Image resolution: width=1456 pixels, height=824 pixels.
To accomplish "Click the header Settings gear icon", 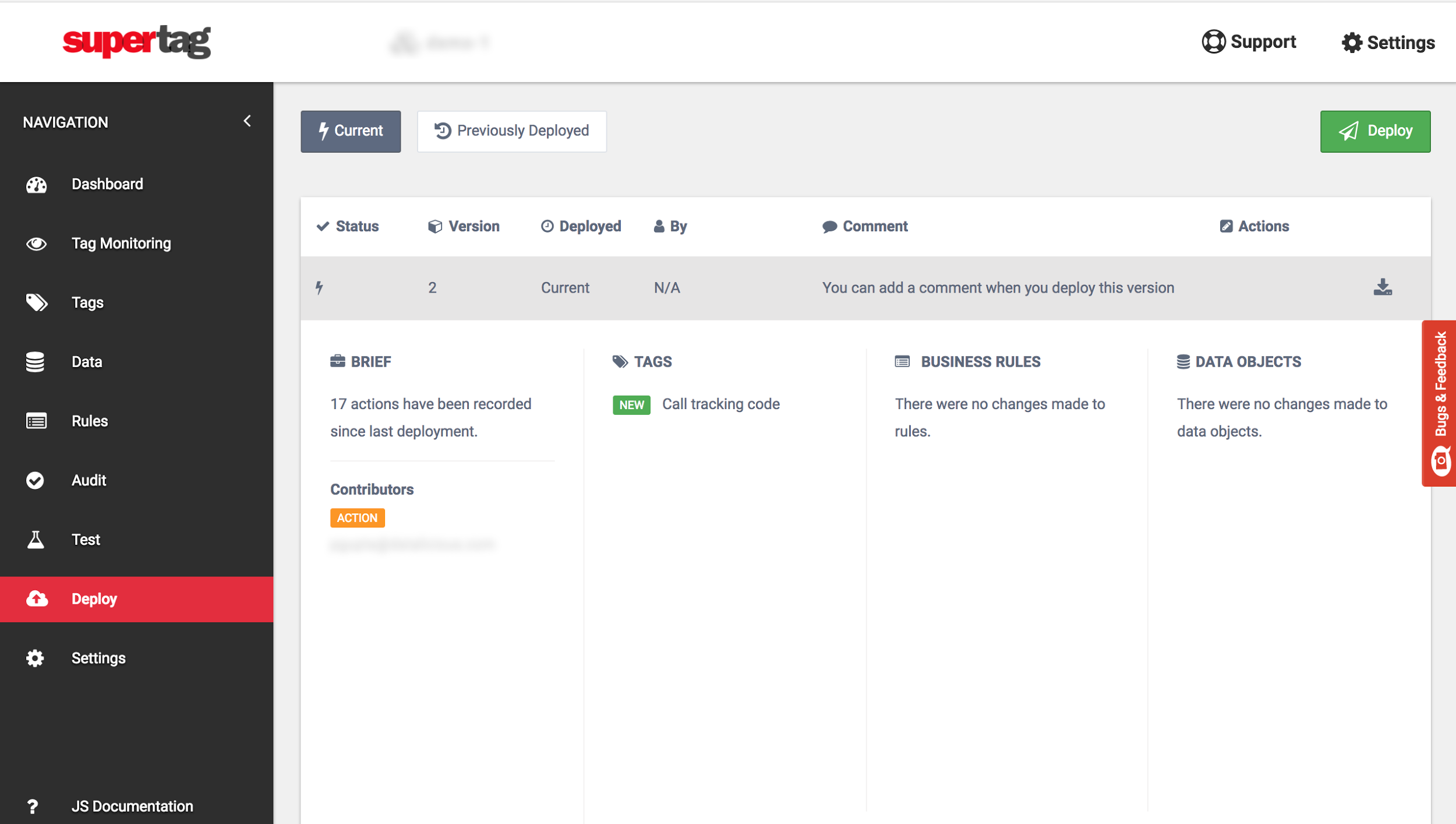I will pos(1352,43).
